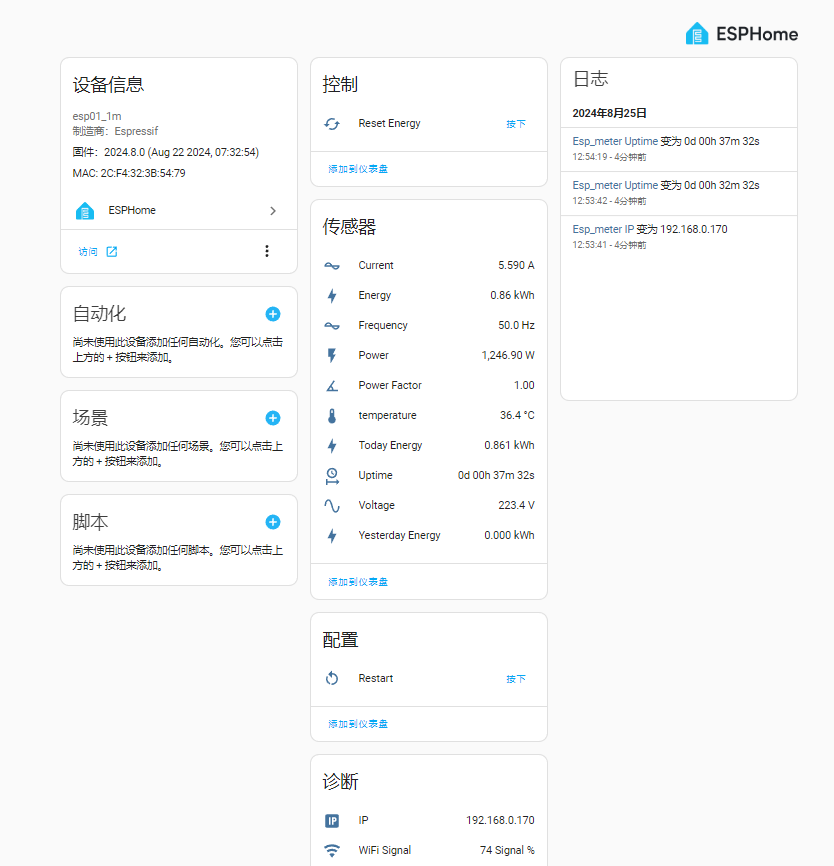Click the Power Factor angle icon
This screenshot has width=834, height=866.
coord(332,386)
